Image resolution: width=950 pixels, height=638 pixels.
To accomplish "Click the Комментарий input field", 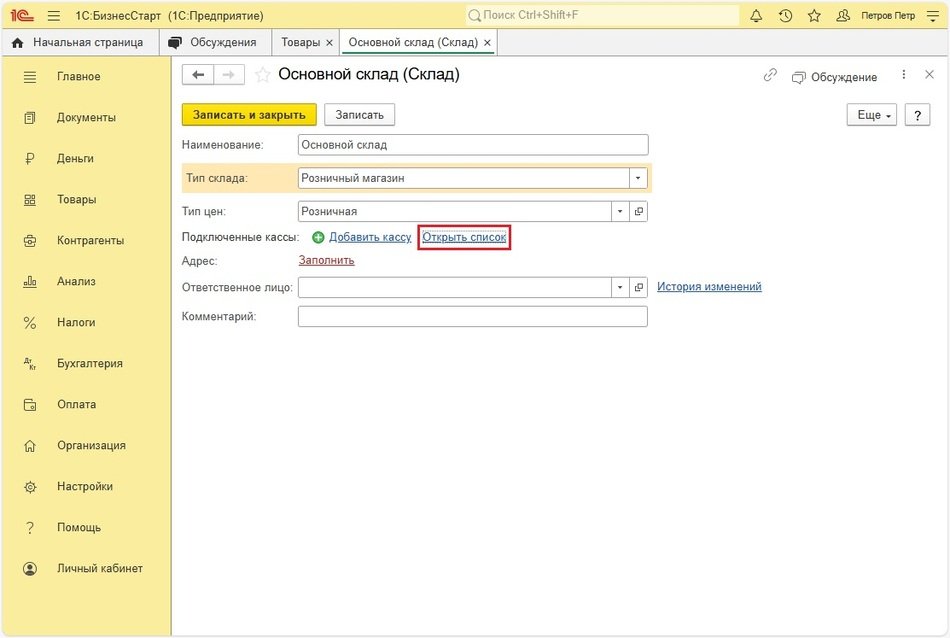I will 472,317.
